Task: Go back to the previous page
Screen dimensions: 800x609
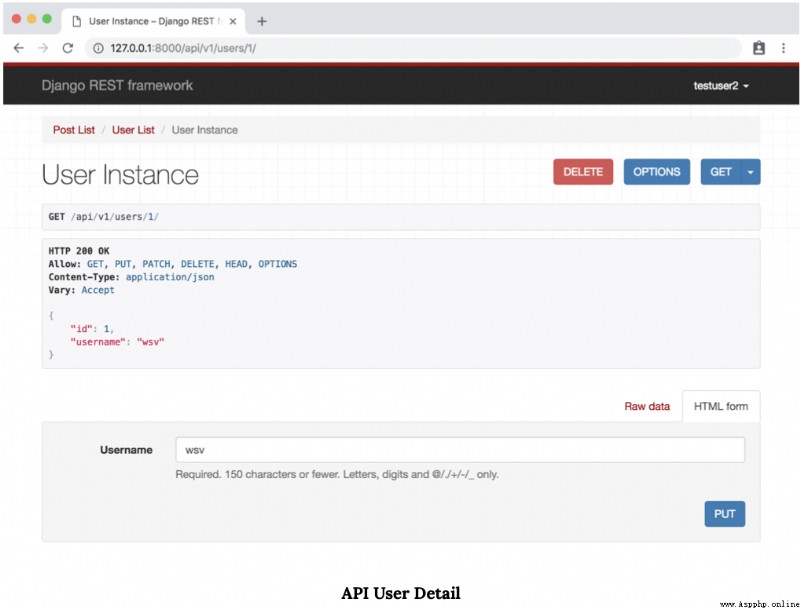Action: point(19,48)
